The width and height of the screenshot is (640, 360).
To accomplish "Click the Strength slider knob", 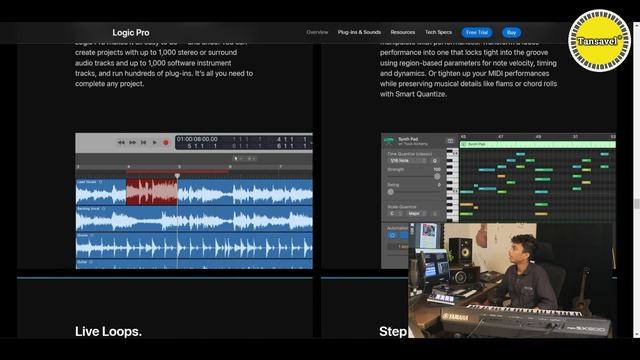I will (x=437, y=176).
